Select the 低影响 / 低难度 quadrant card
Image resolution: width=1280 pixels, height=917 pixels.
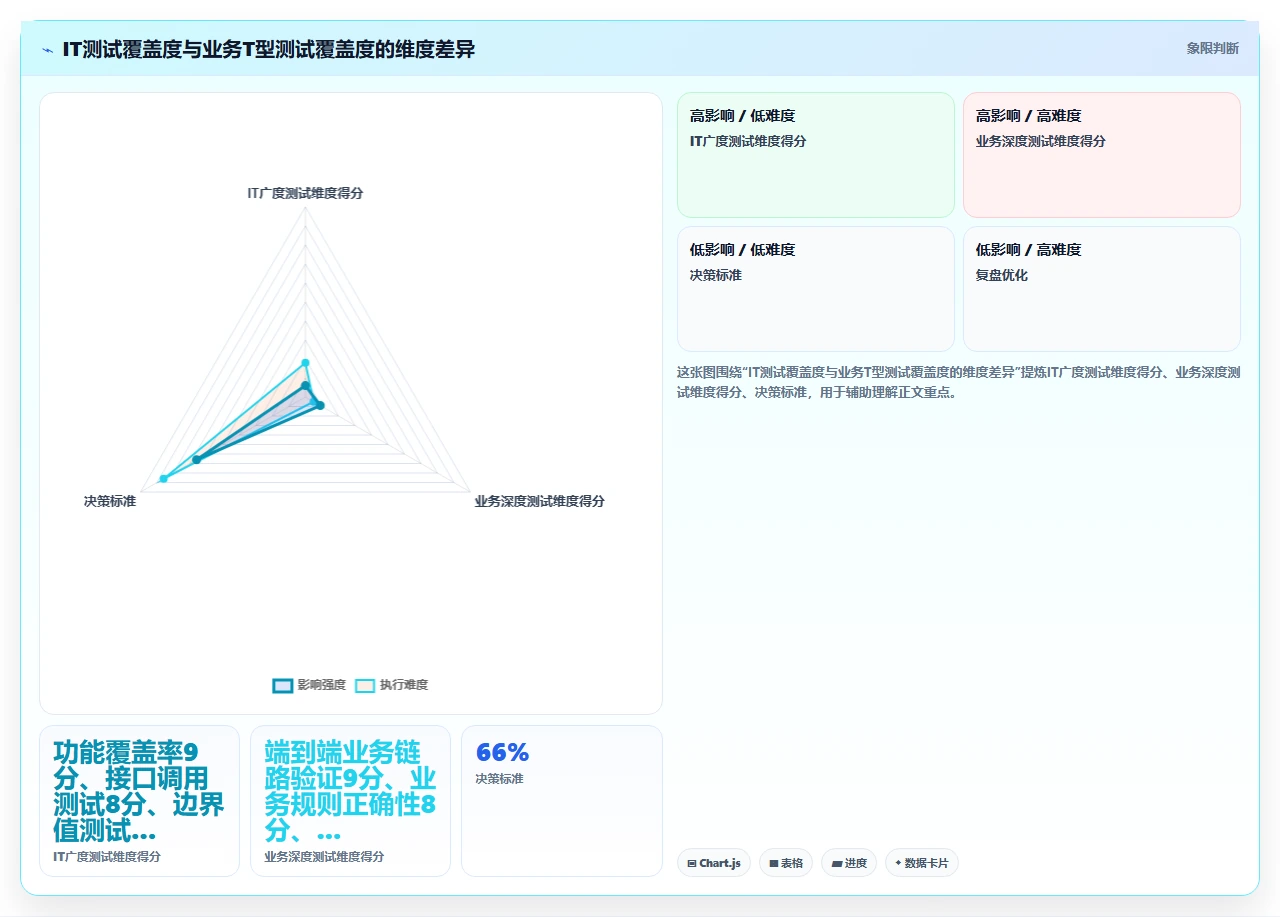click(x=816, y=289)
